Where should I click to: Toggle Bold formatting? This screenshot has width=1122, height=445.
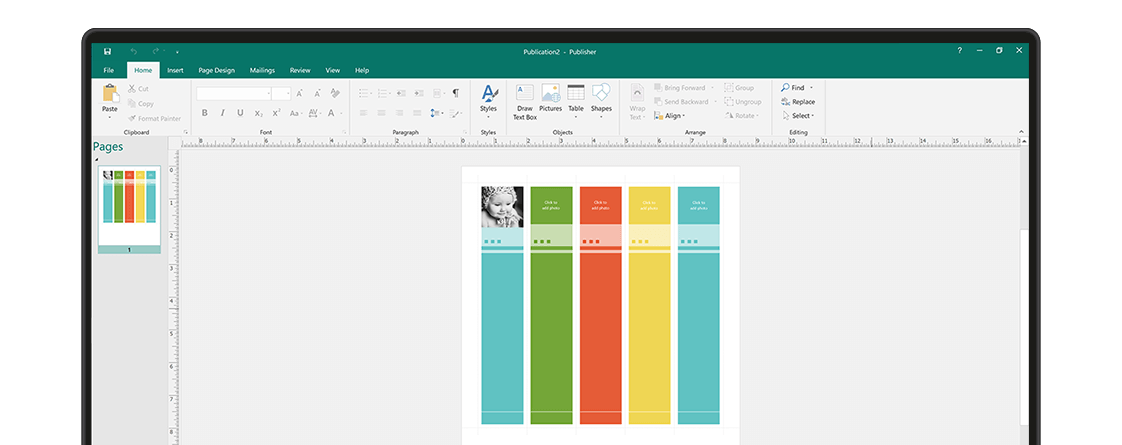tap(204, 113)
